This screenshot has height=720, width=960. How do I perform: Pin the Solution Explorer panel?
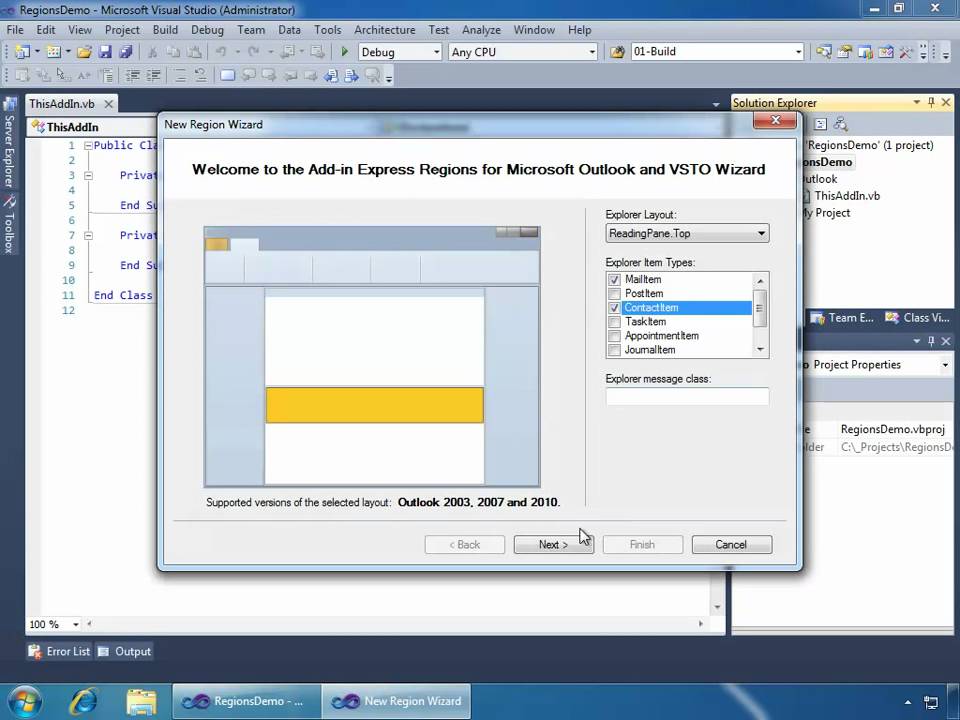[931, 102]
